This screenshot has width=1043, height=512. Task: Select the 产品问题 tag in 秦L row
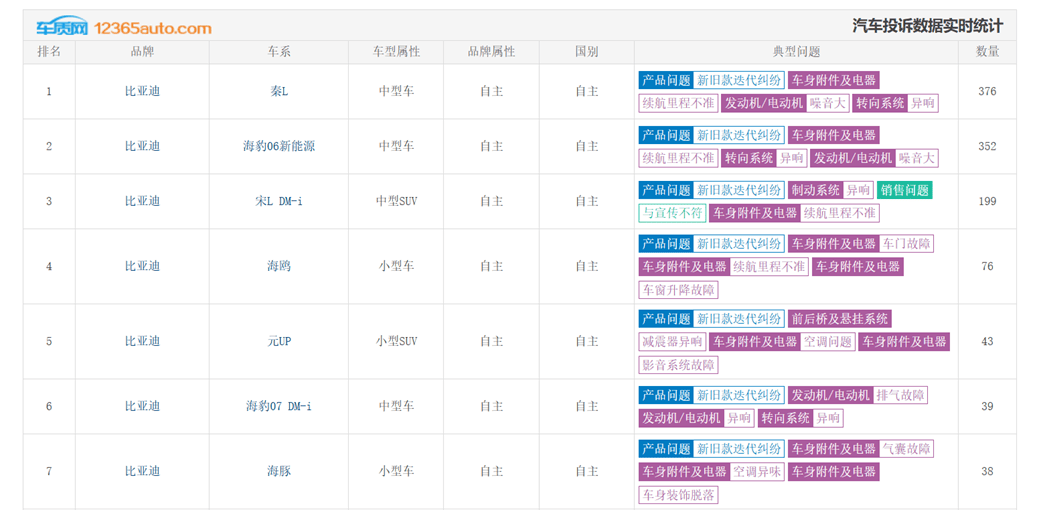click(666, 80)
